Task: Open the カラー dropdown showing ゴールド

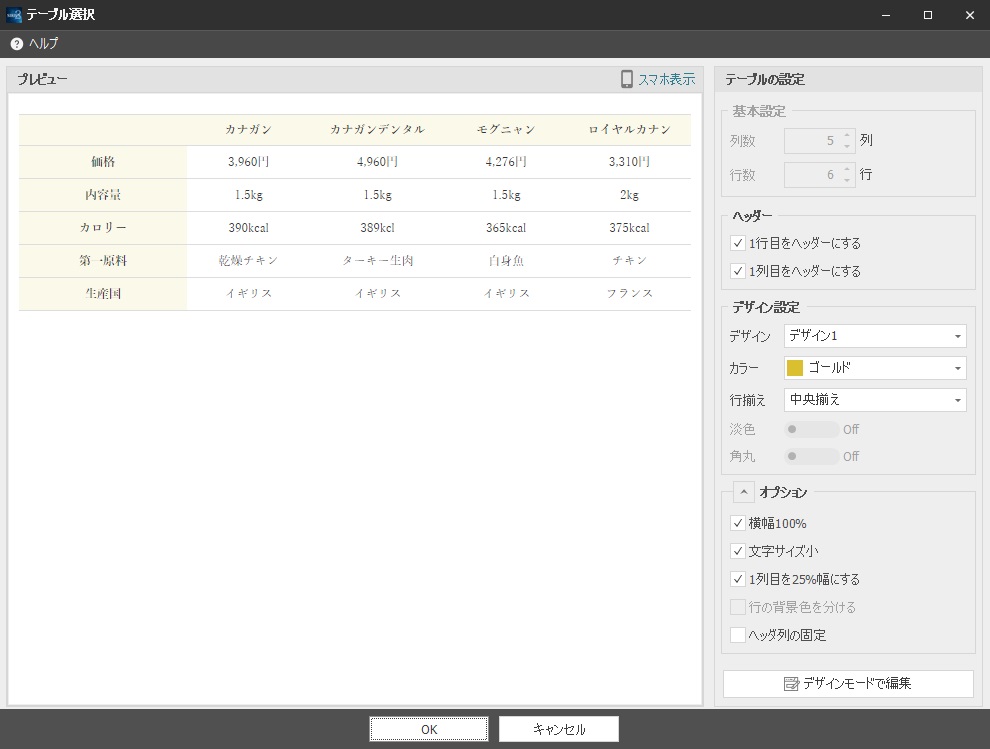Action: (x=875, y=368)
